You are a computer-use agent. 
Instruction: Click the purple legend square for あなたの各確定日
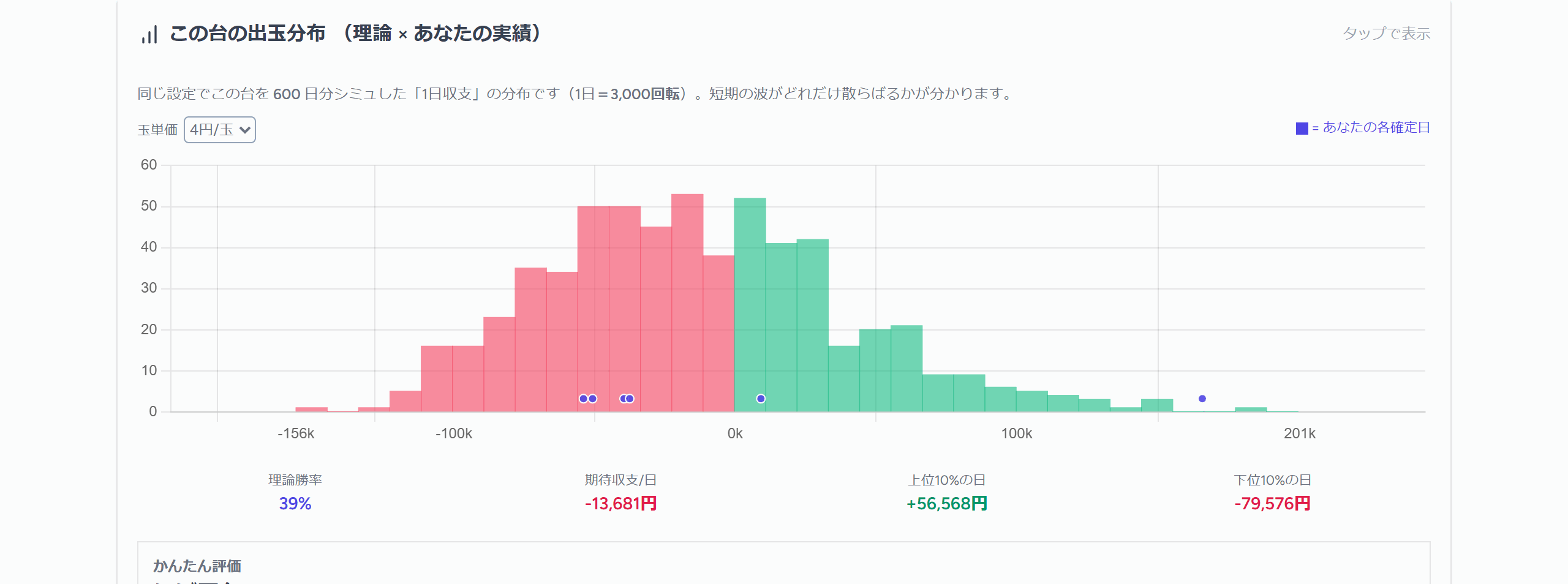(x=1302, y=129)
